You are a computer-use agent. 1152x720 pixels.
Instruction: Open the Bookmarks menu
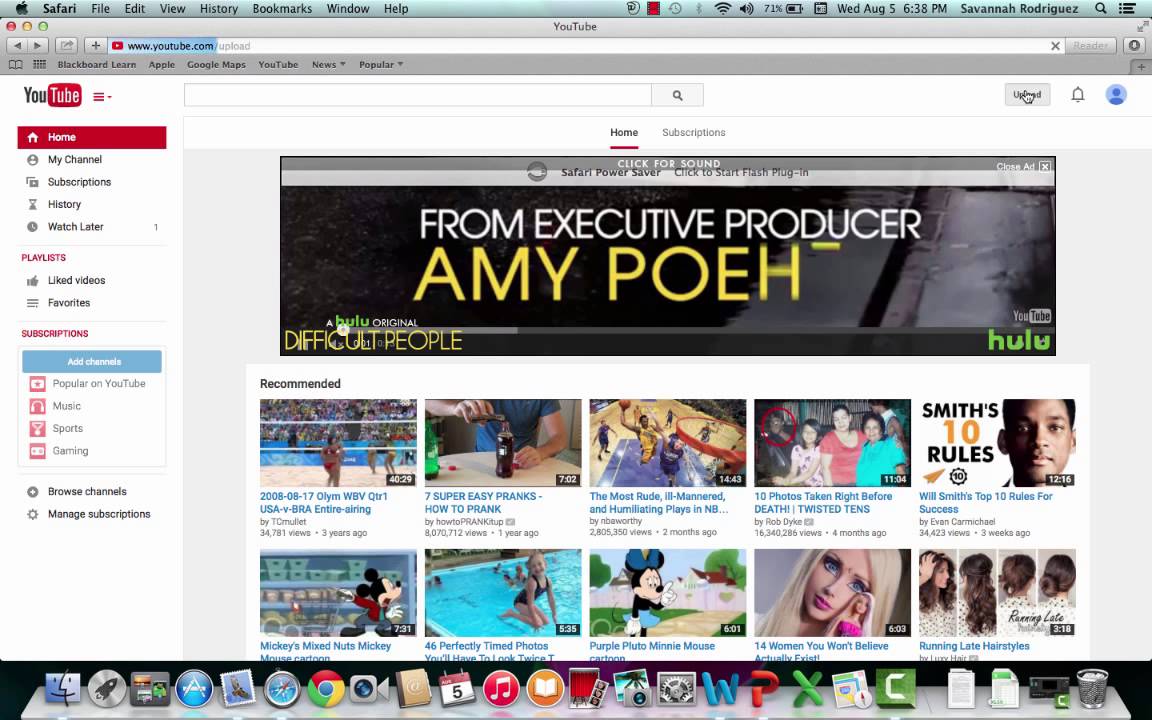pos(282,9)
